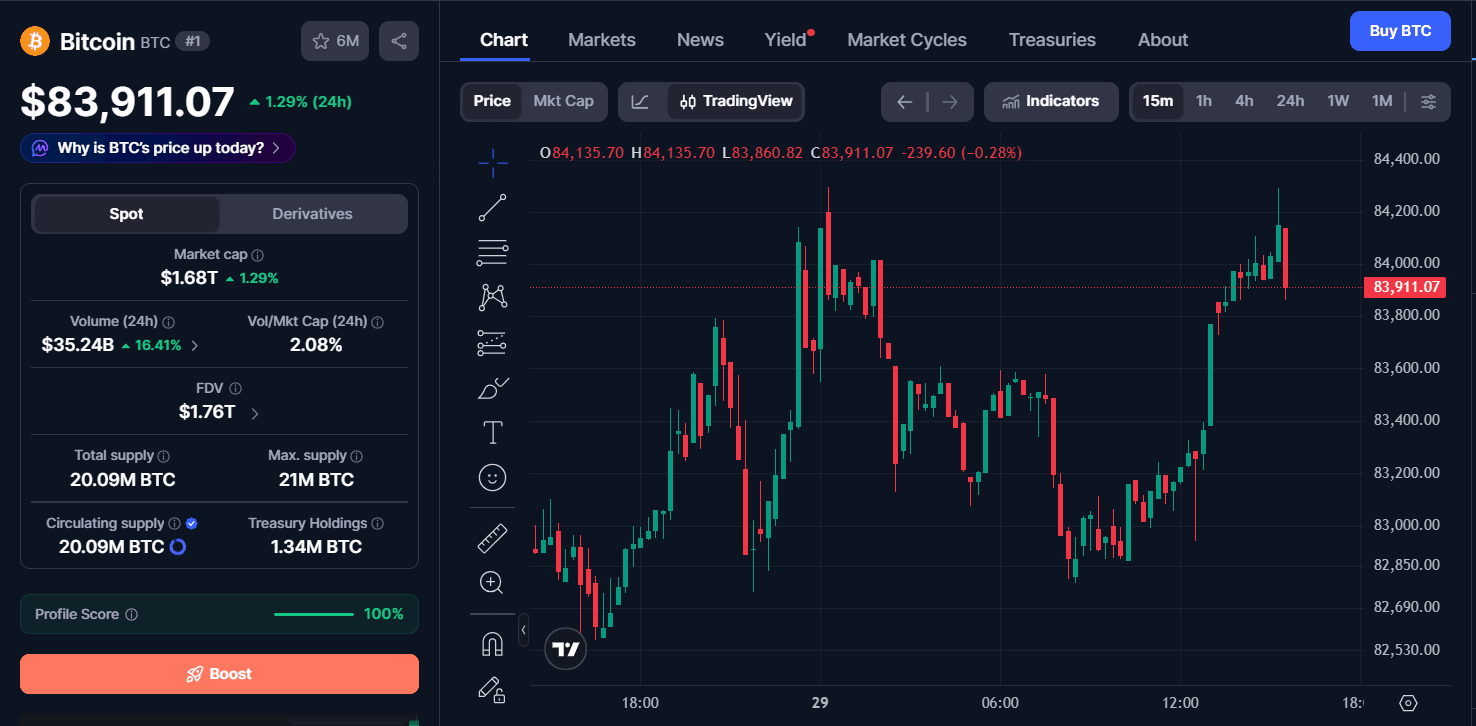Image resolution: width=1476 pixels, height=726 pixels.
Task: Activate the zoom in tool
Action: click(x=492, y=582)
